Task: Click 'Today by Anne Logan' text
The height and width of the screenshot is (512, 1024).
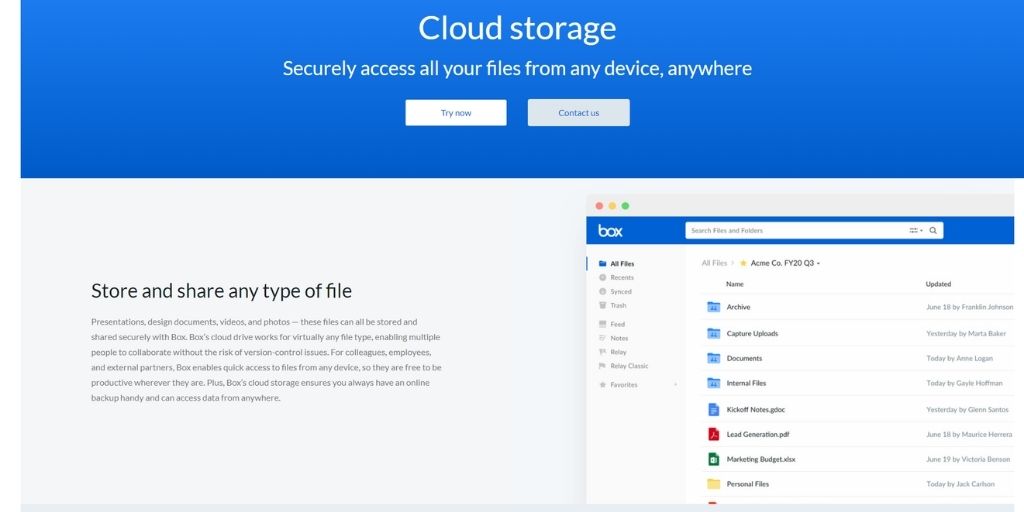Action: point(959,359)
